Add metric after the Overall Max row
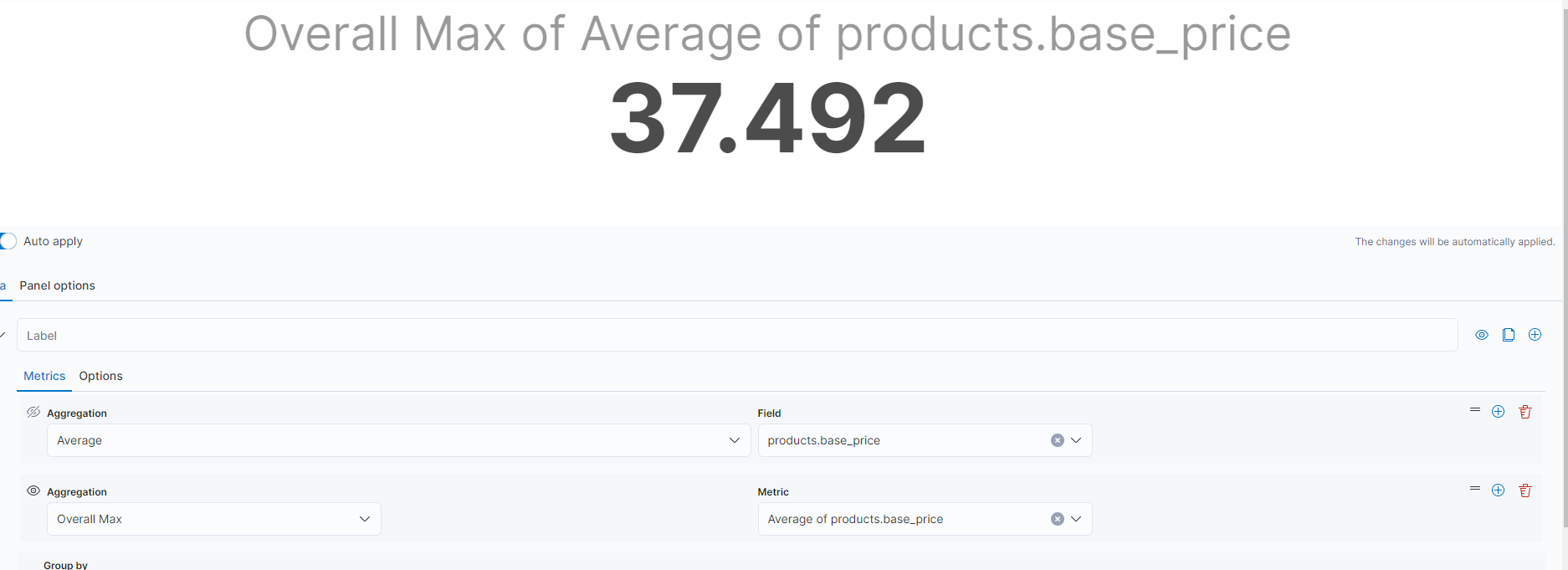This screenshot has width=1568, height=570. coord(1499,490)
